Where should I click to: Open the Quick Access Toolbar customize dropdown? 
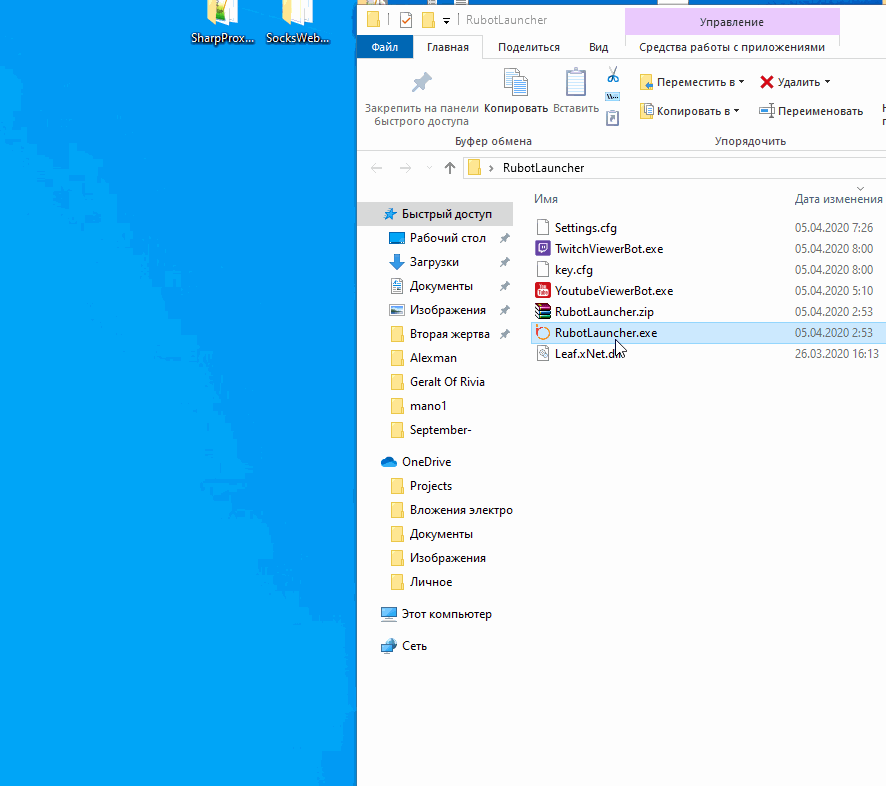click(446, 21)
